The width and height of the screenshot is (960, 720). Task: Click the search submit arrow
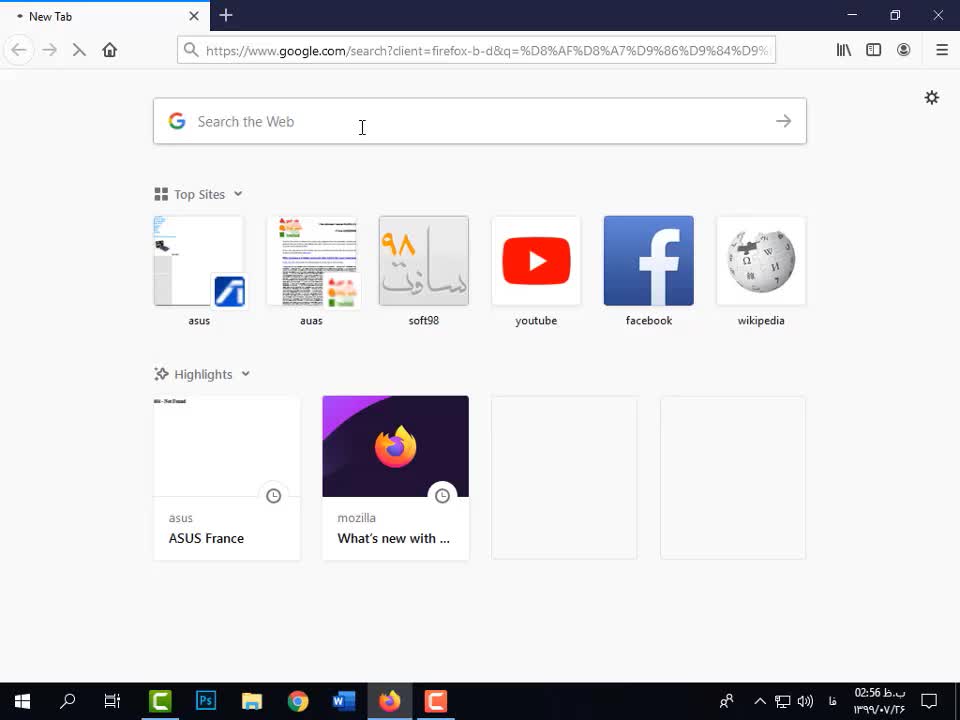pyautogui.click(x=783, y=121)
